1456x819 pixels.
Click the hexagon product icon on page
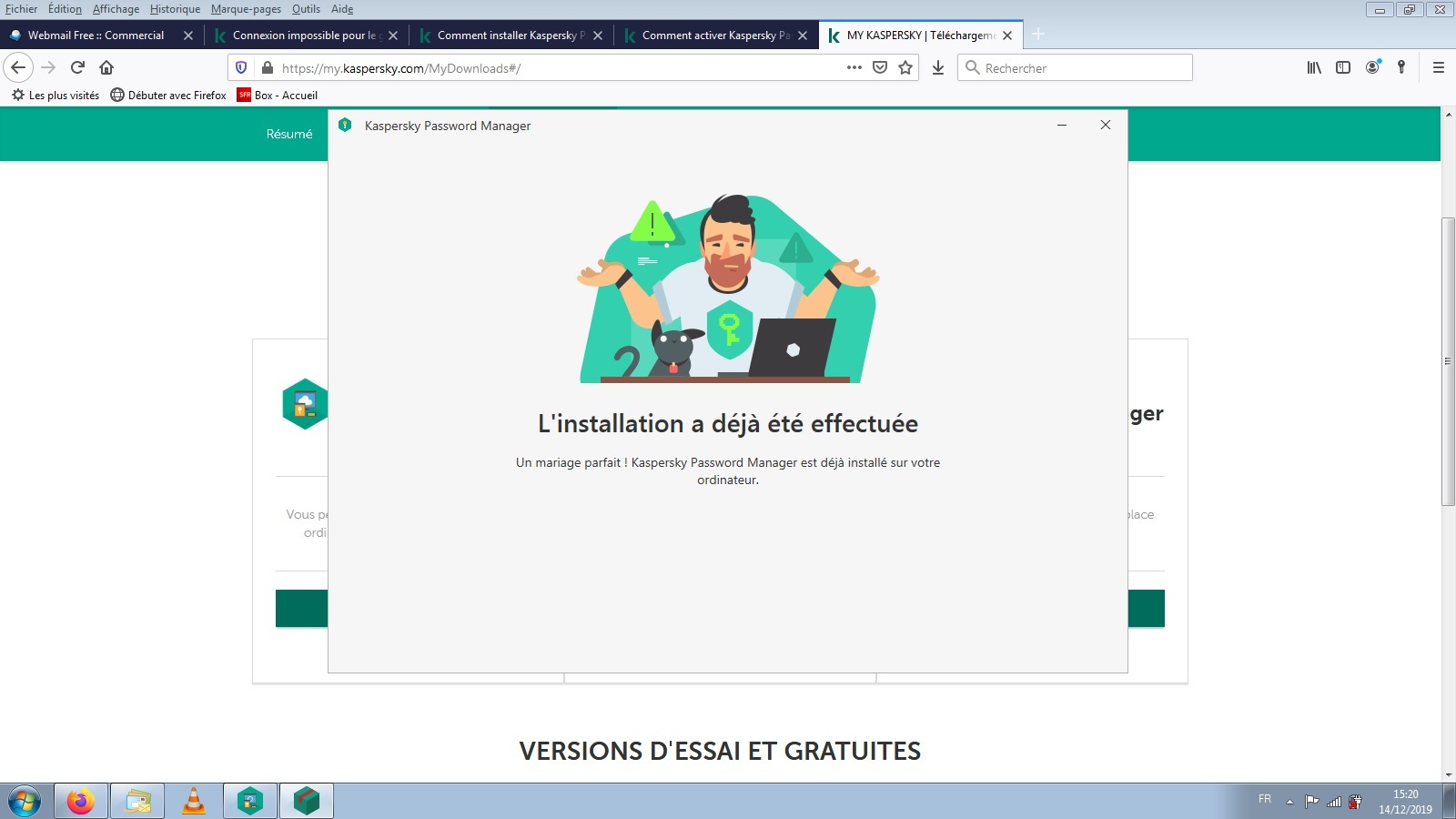[x=305, y=403]
